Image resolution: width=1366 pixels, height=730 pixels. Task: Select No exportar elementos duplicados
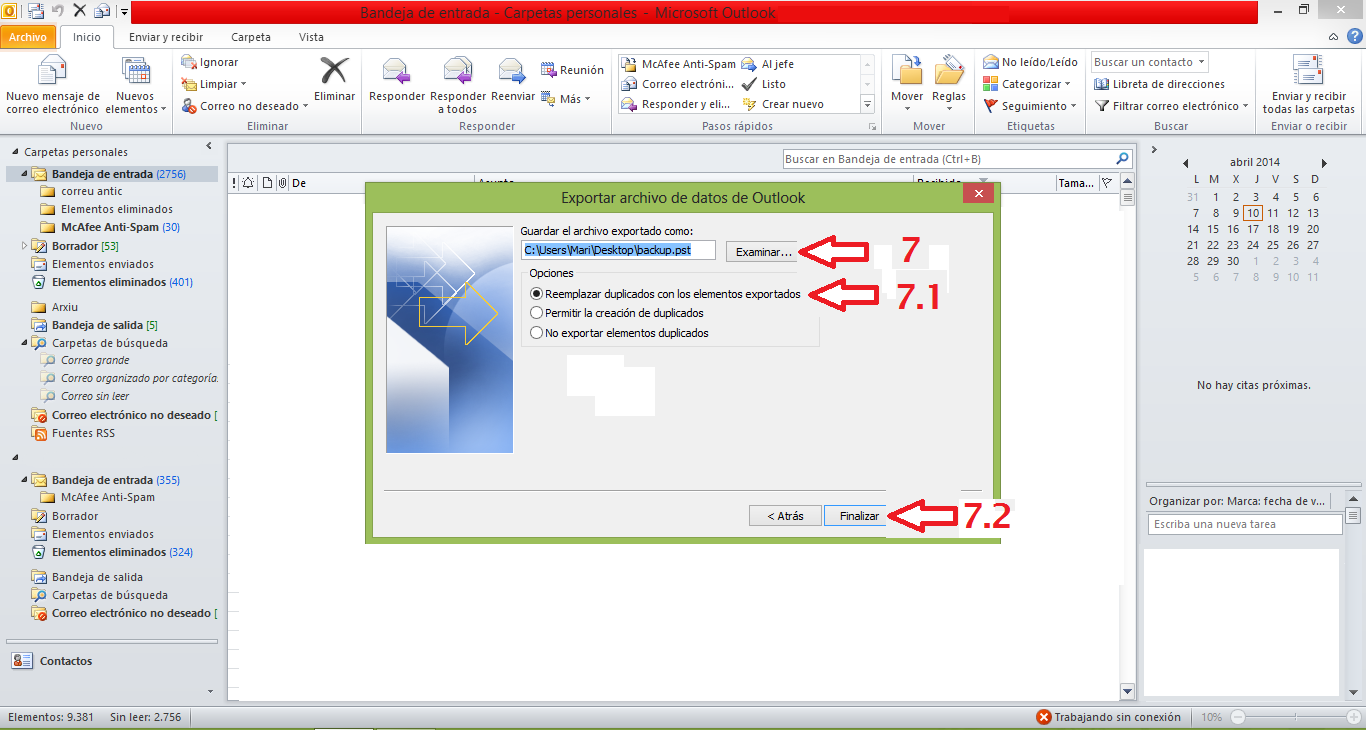(x=620, y=333)
